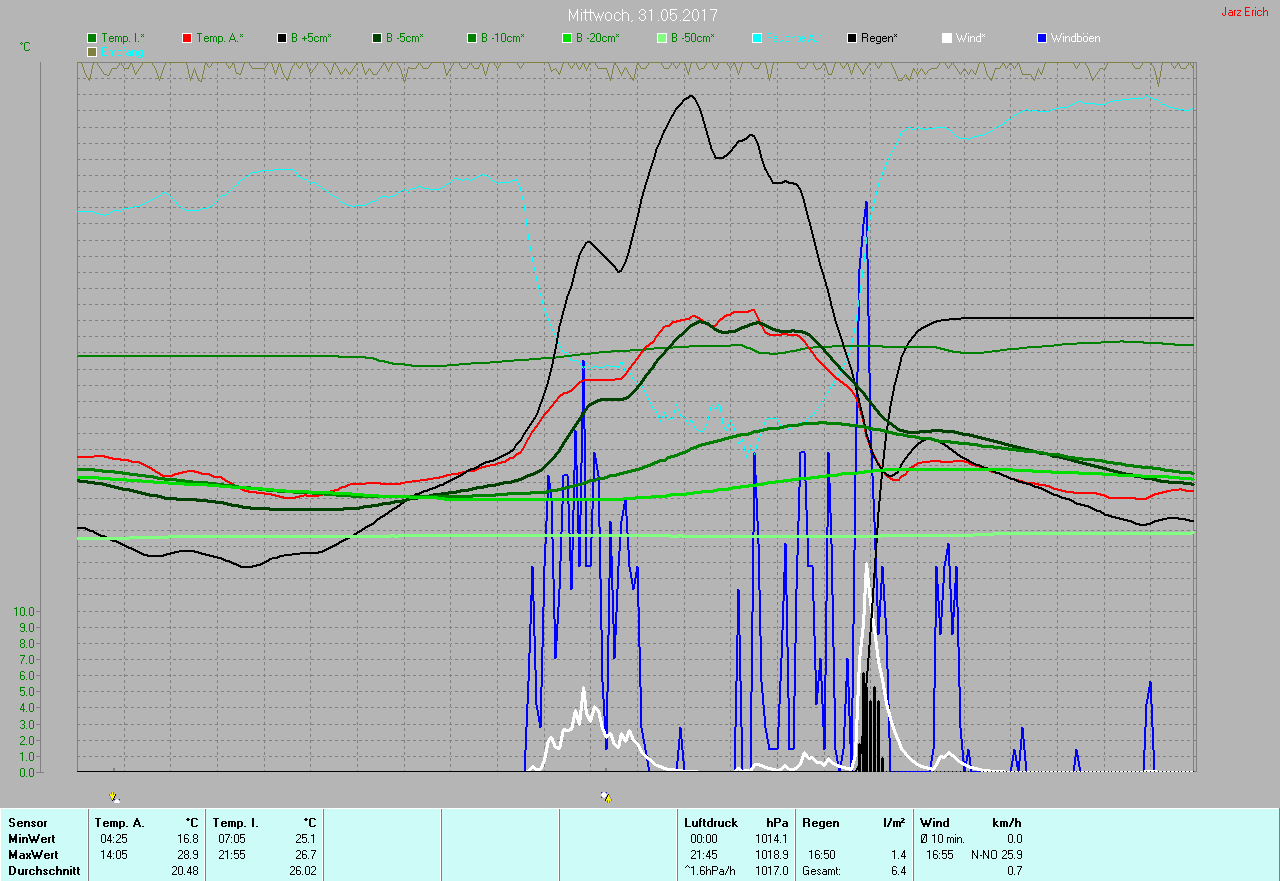Select the maximum outside temperature value "28.9"

[x=187, y=855]
